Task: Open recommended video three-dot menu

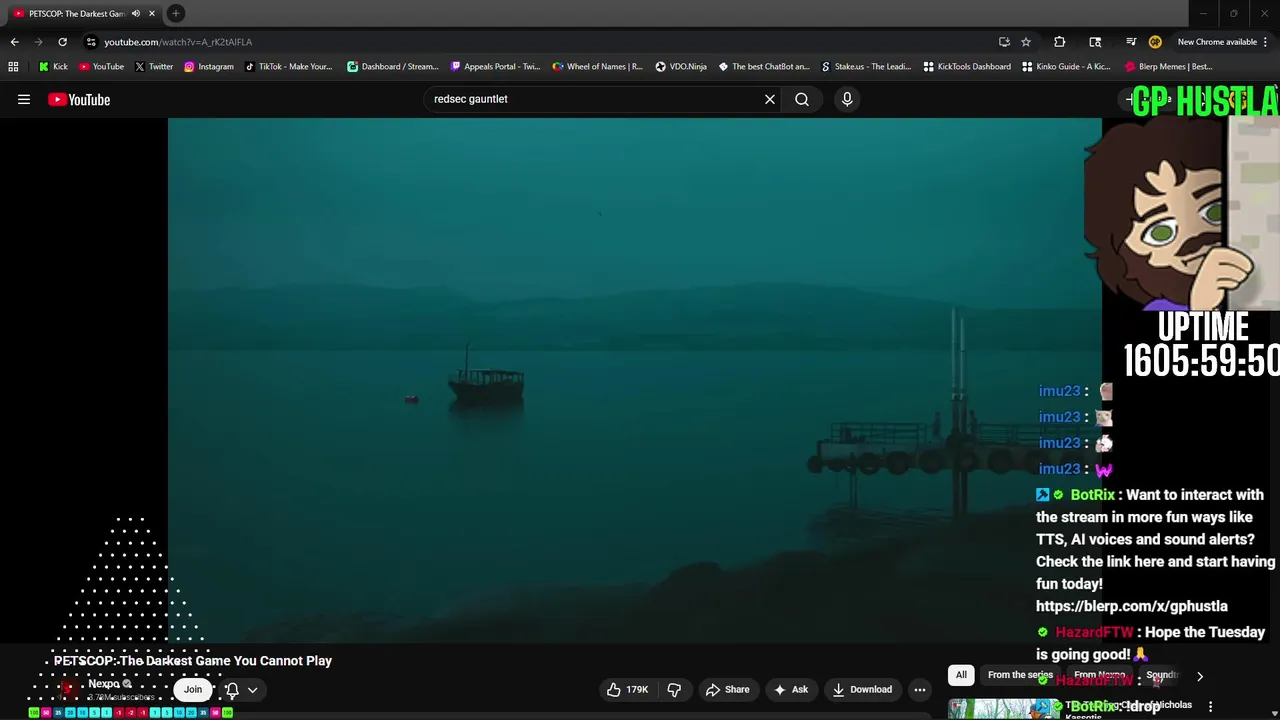Action: [1210, 706]
